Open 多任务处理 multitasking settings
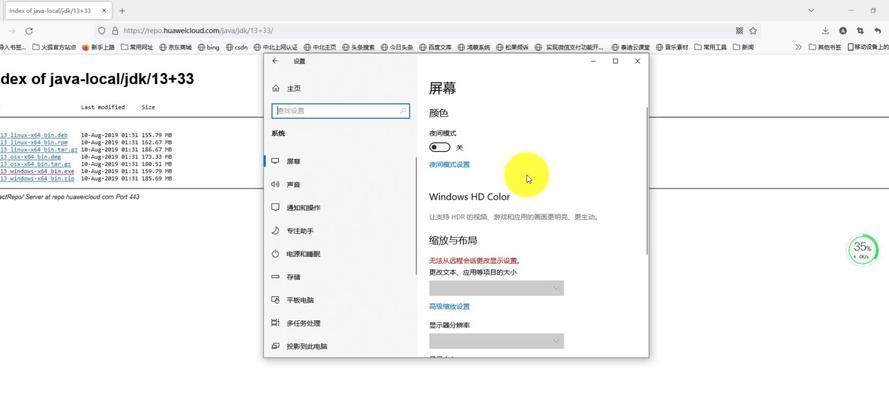Screen dimensions: 889x400 [x=340, y=323]
